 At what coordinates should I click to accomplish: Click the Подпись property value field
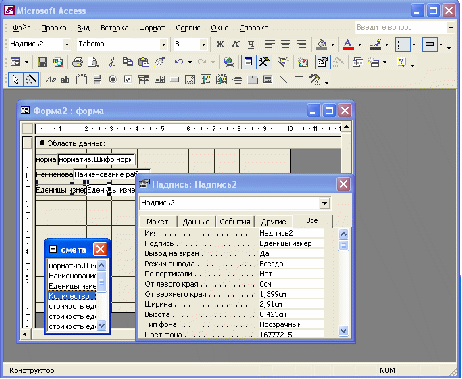tap(291, 243)
